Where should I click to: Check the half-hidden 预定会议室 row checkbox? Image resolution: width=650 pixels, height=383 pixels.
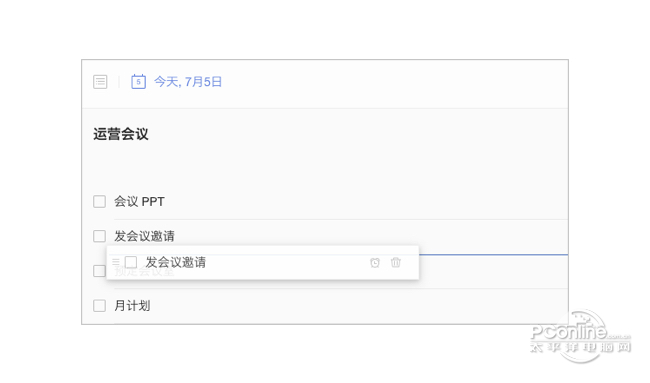tap(99, 271)
